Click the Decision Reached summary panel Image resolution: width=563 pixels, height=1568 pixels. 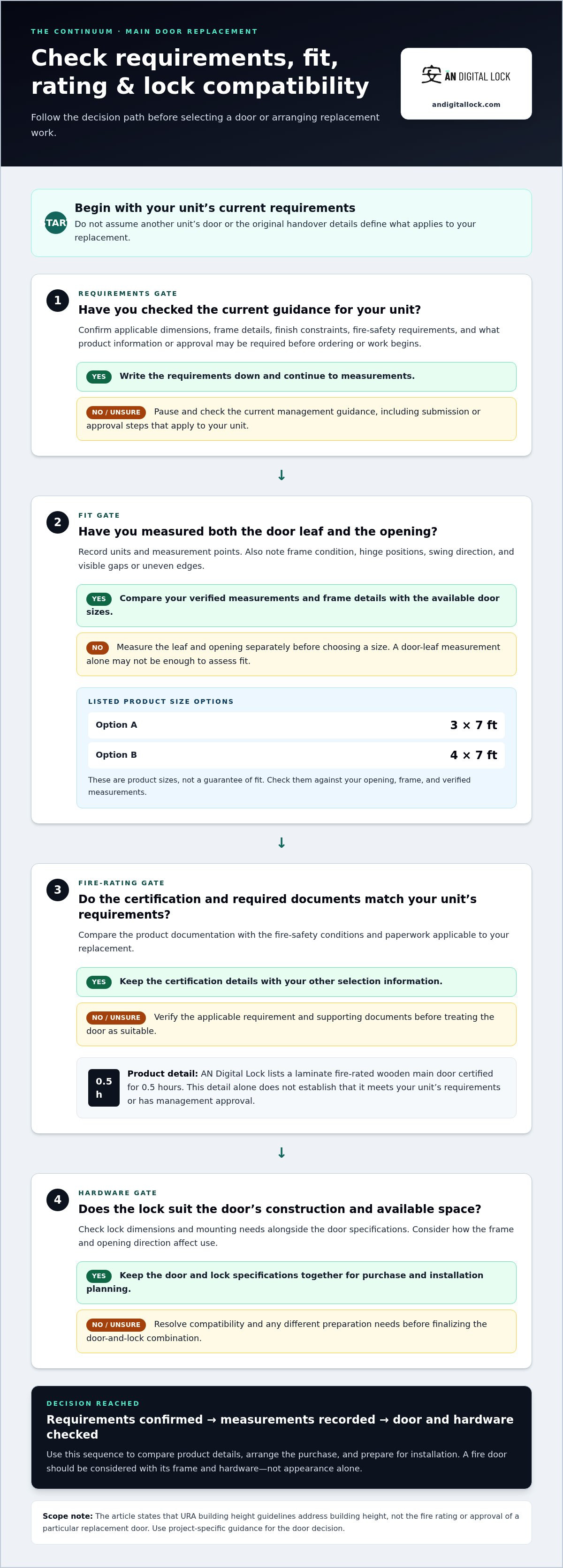pyautogui.click(x=281, y=1437)
